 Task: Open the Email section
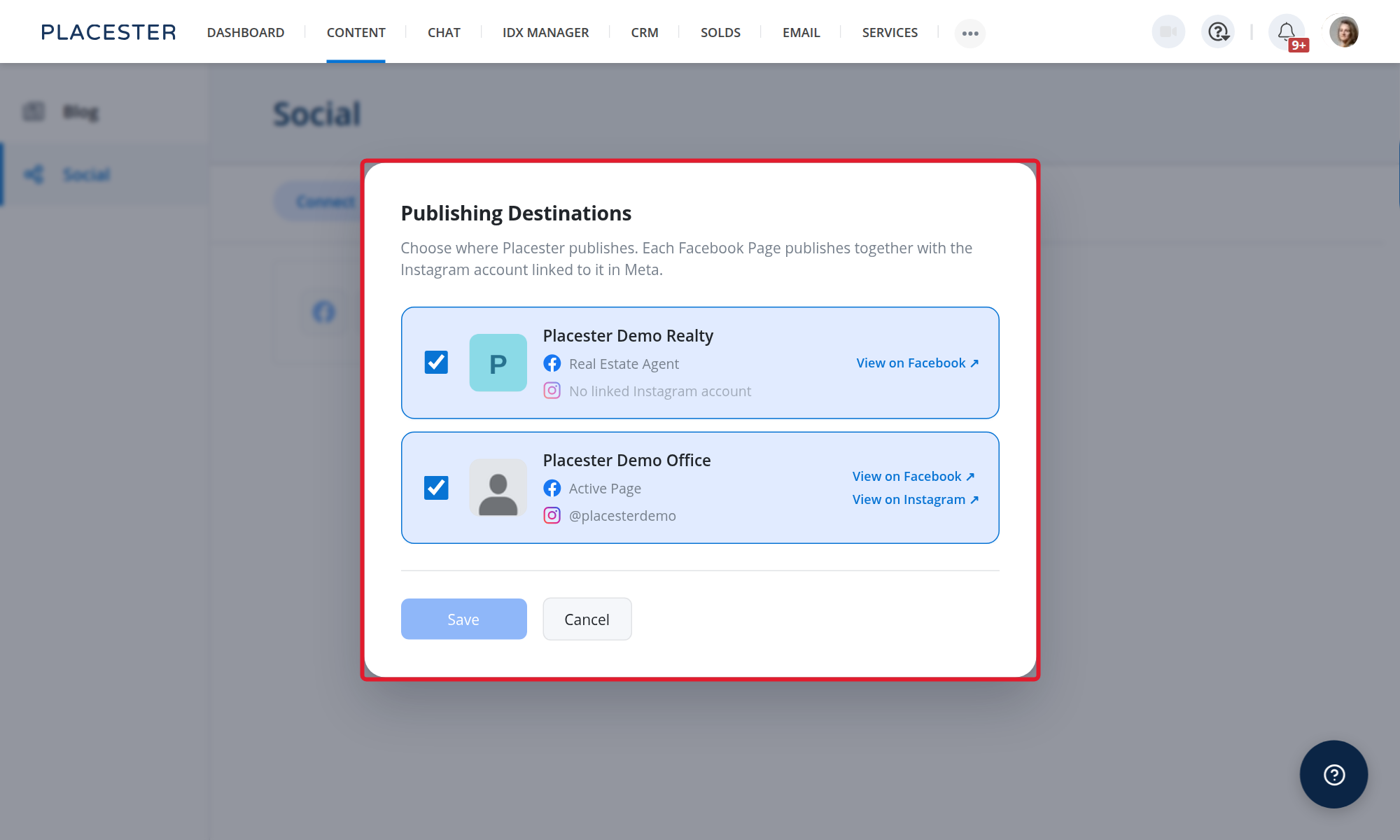pyautogui.click(x=801, y=32)
